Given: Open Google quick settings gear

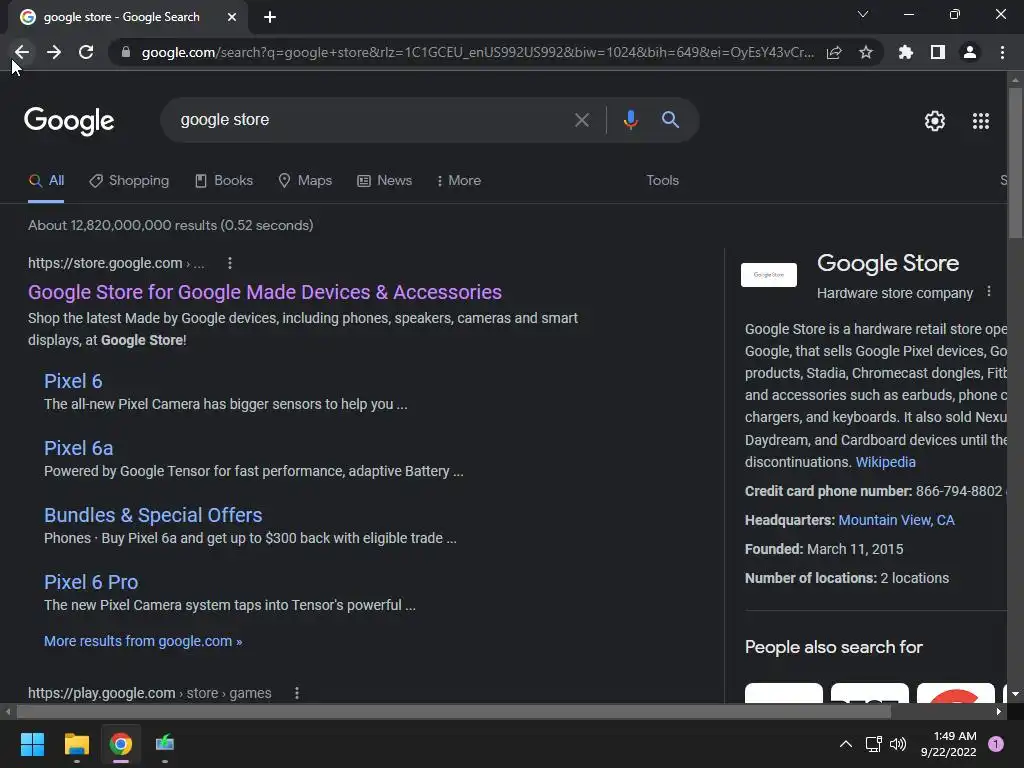Looking at the screenshot, I should [935, 121].
